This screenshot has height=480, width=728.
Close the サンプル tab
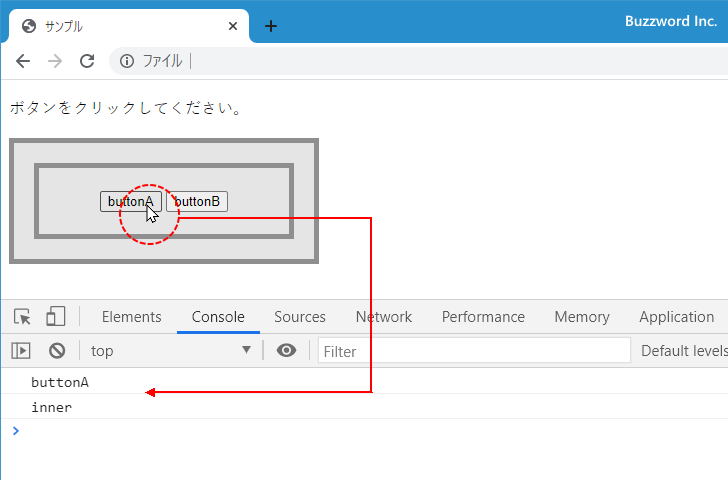click(233, 26)
